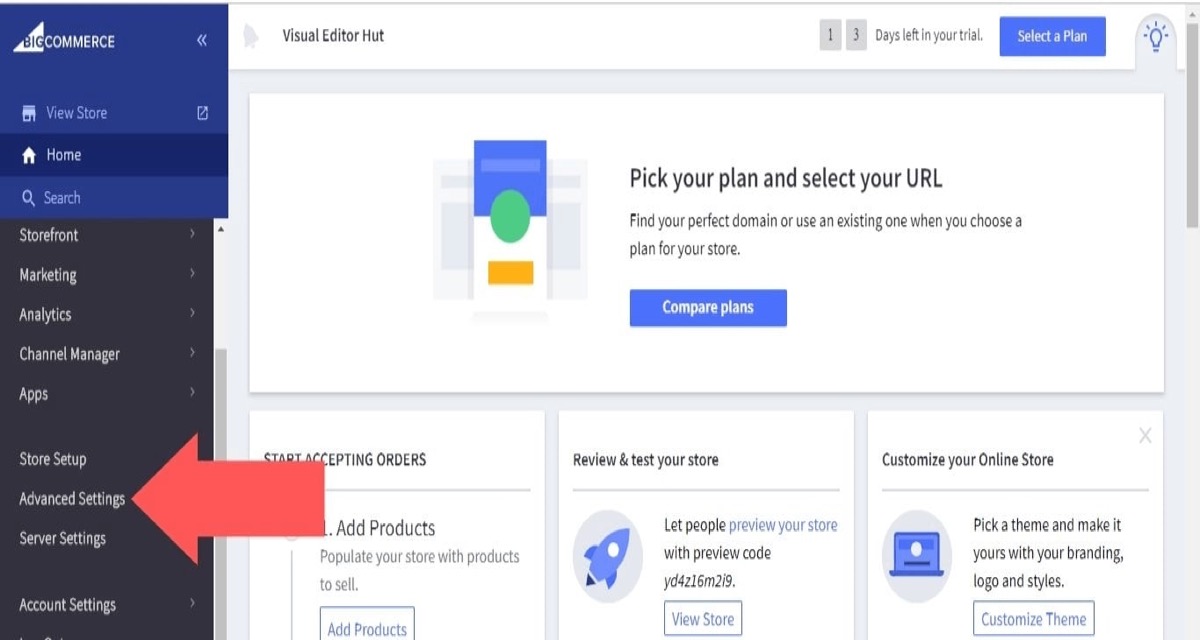Image resolution: width=1200 pixels, height=640 pixels.
Task: Expand the Storefront menu chevron
Action: pyautogui.click(x=192, y=235)
